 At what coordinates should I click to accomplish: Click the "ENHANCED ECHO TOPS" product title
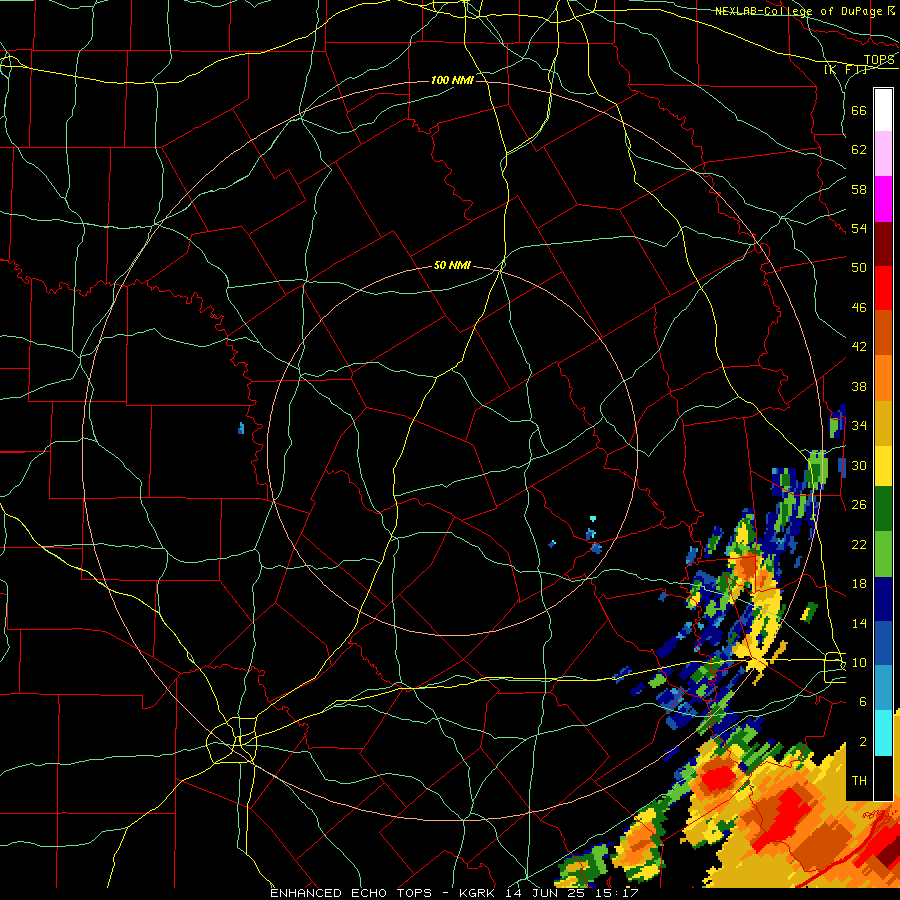pyautogui.click(x=351, y=893)
